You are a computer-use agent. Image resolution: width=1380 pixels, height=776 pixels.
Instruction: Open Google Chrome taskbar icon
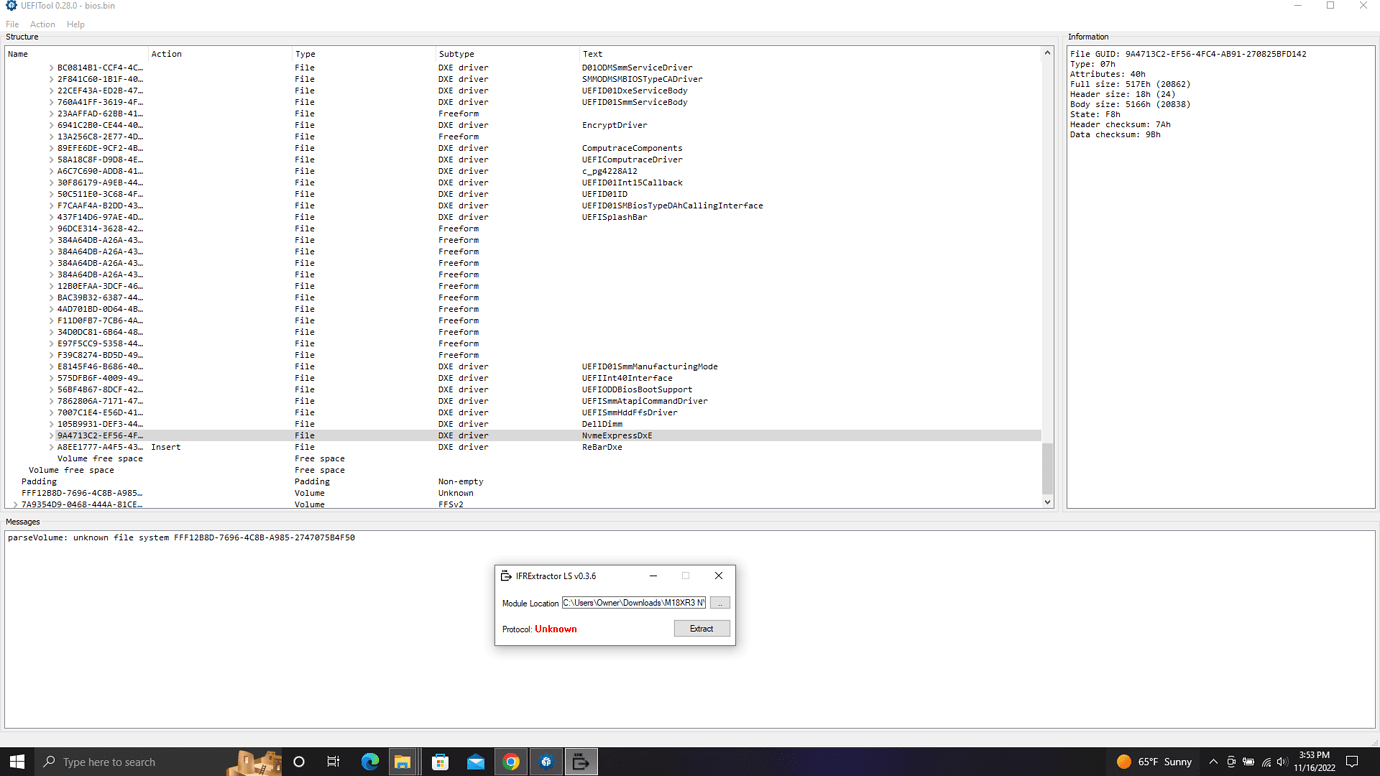coord(511,762)
